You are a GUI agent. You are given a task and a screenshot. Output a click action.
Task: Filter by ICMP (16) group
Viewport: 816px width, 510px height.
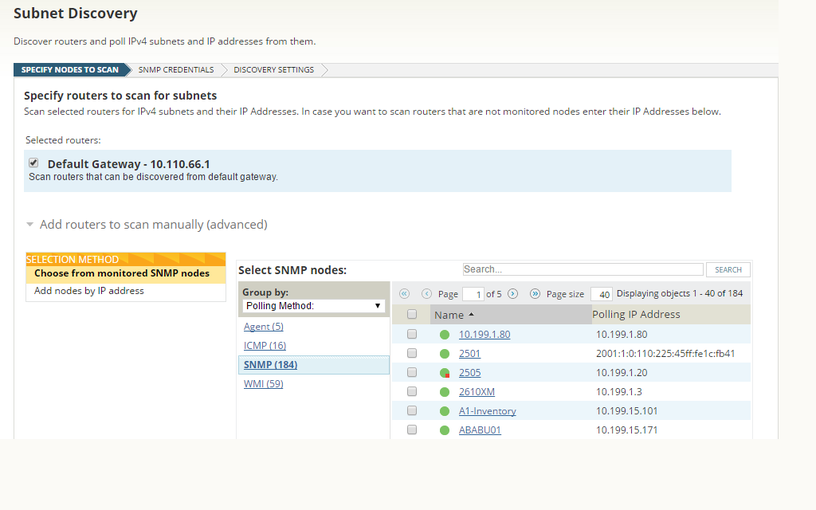pyautogui.click(x=265, y=346)
